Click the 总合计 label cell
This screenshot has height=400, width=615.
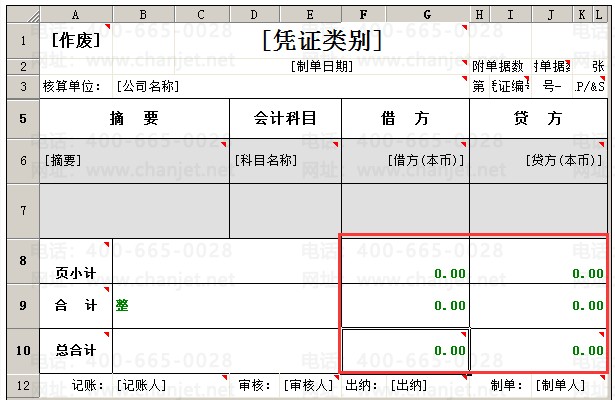pos(76,351)
